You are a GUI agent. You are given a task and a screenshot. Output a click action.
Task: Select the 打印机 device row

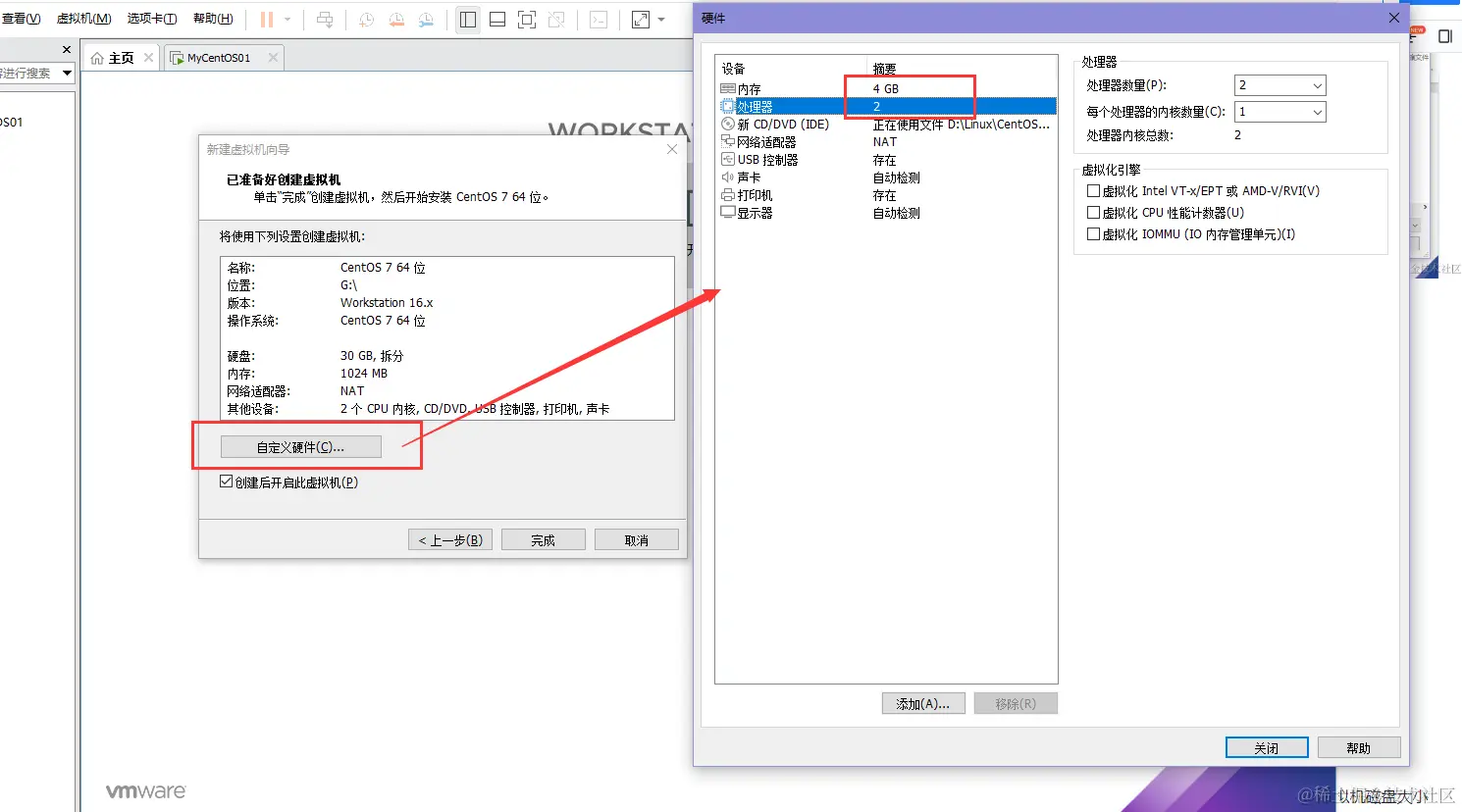887,195
